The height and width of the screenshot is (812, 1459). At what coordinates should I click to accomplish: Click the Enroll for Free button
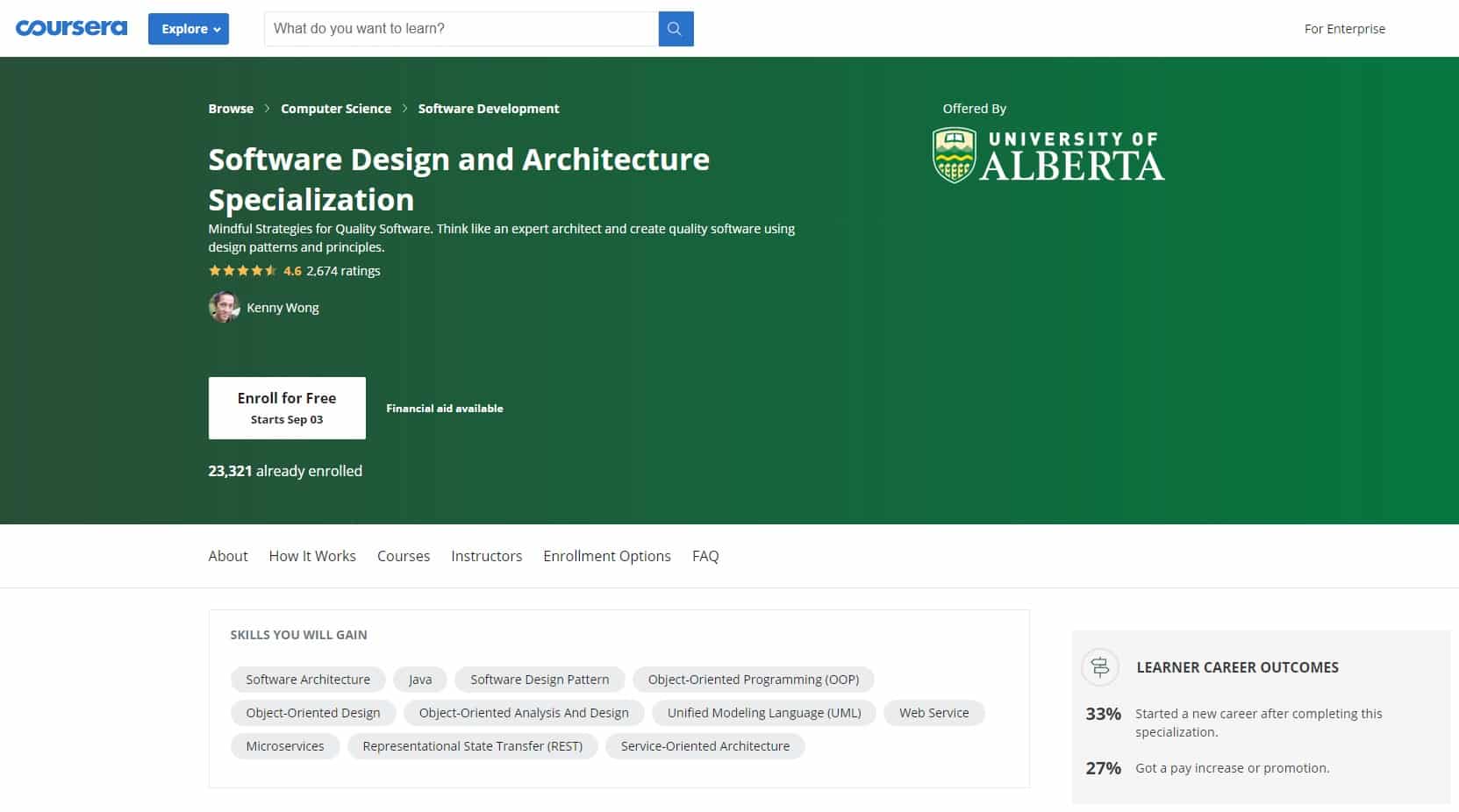pyautogui.click(x=287, y=408)
